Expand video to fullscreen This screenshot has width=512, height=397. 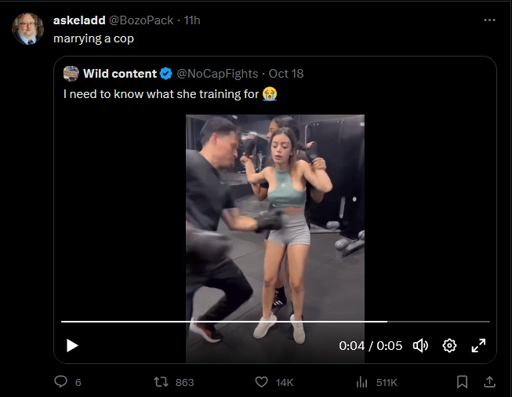pyautogui.click(x=478, y=346)
